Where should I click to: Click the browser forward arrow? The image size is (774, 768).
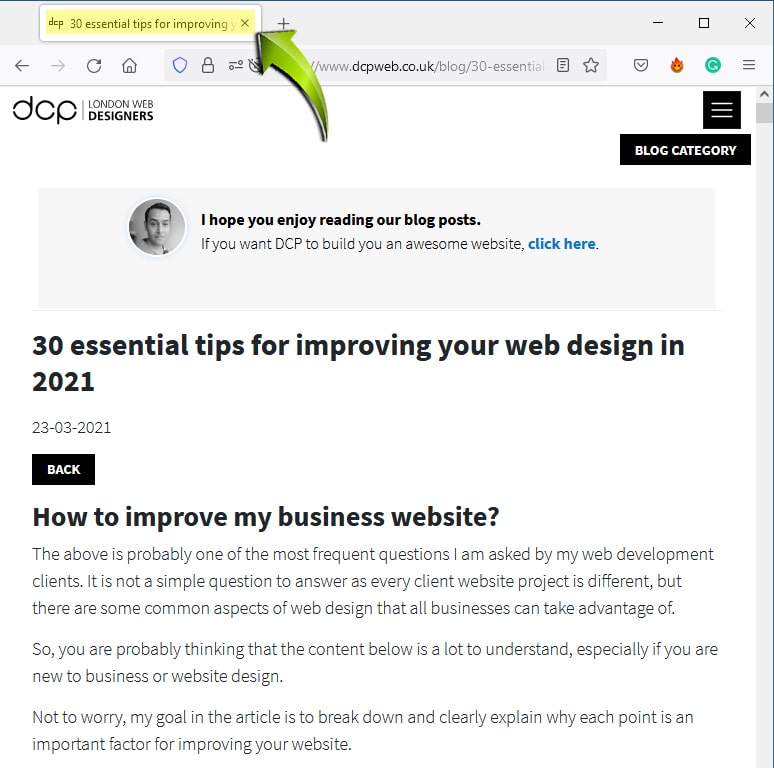tap(58, 65)
